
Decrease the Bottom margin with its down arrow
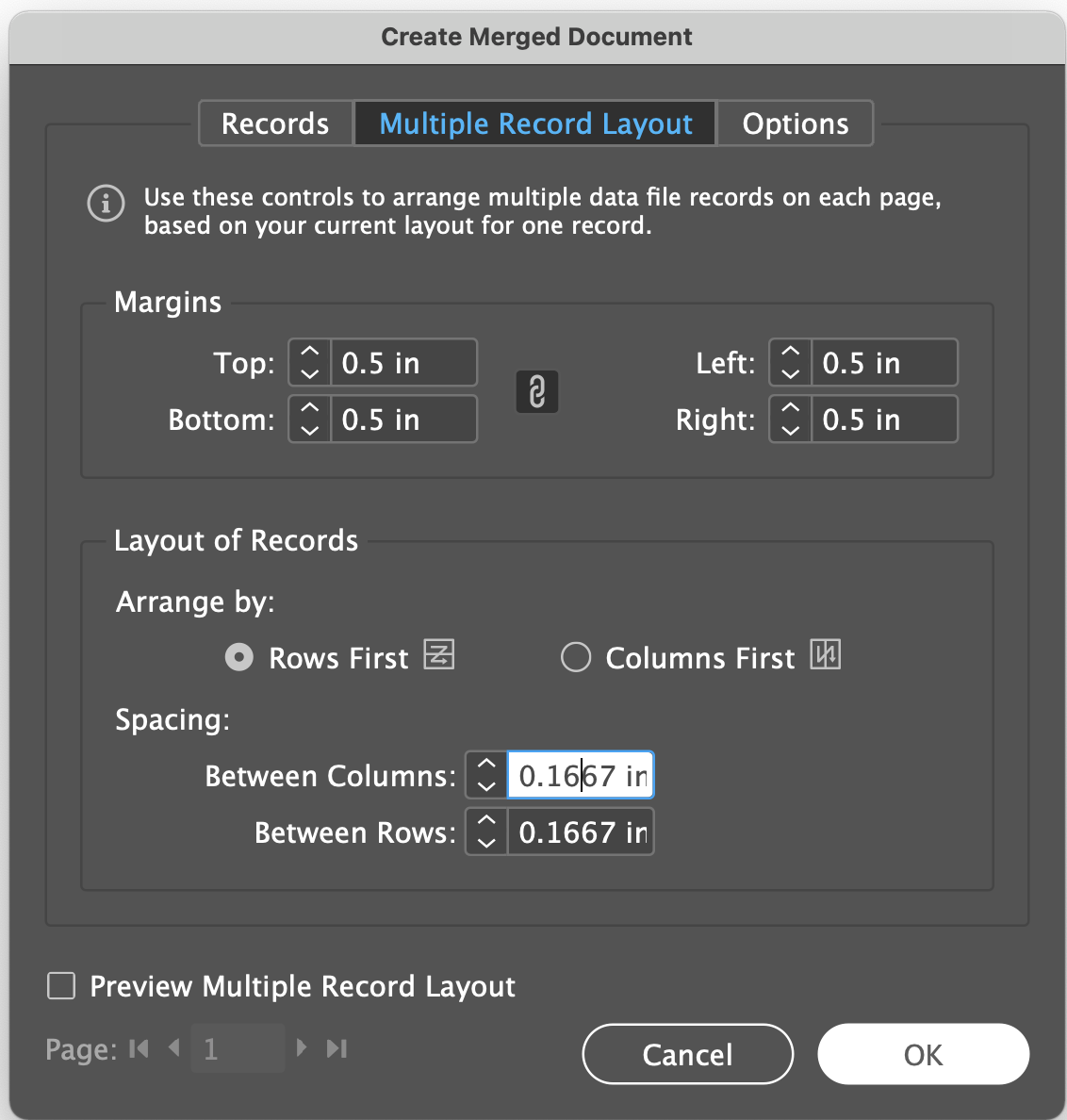[x=309, y=429]
